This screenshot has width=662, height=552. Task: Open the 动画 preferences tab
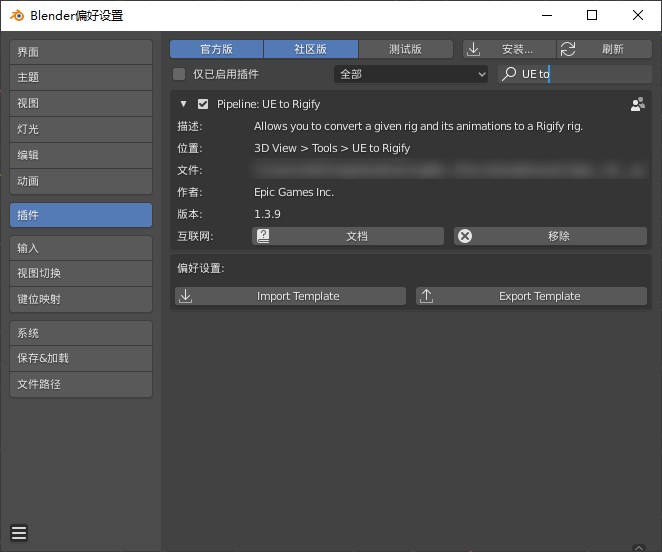coord(81,181)
